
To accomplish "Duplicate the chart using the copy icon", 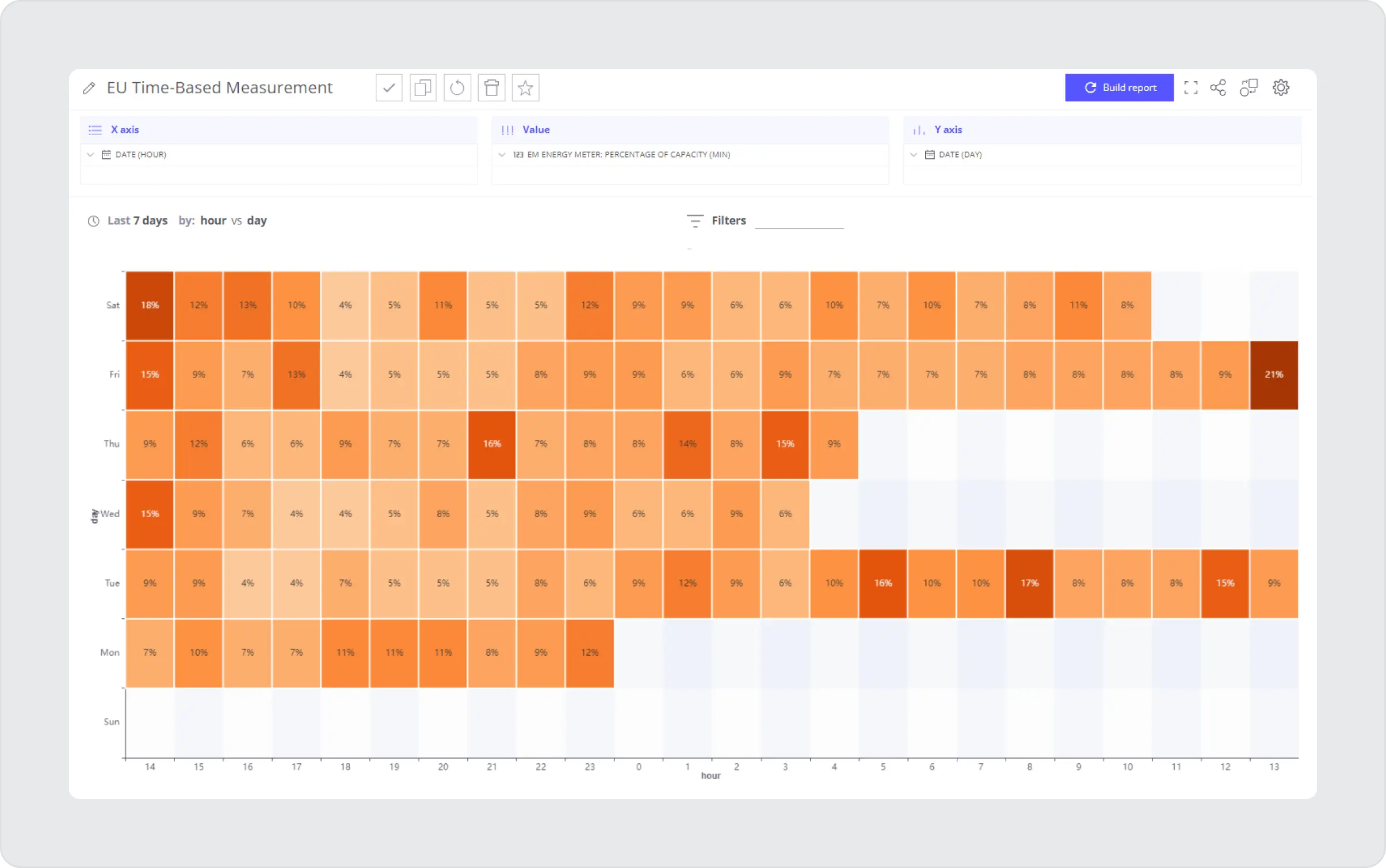I will (x=423, y=87).
